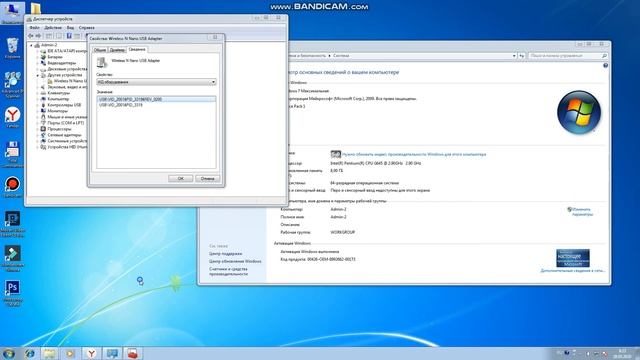Switch to the Общие tab in properties dialog
This screenshot has width=640, height=360.
click(x=100, y=50)
